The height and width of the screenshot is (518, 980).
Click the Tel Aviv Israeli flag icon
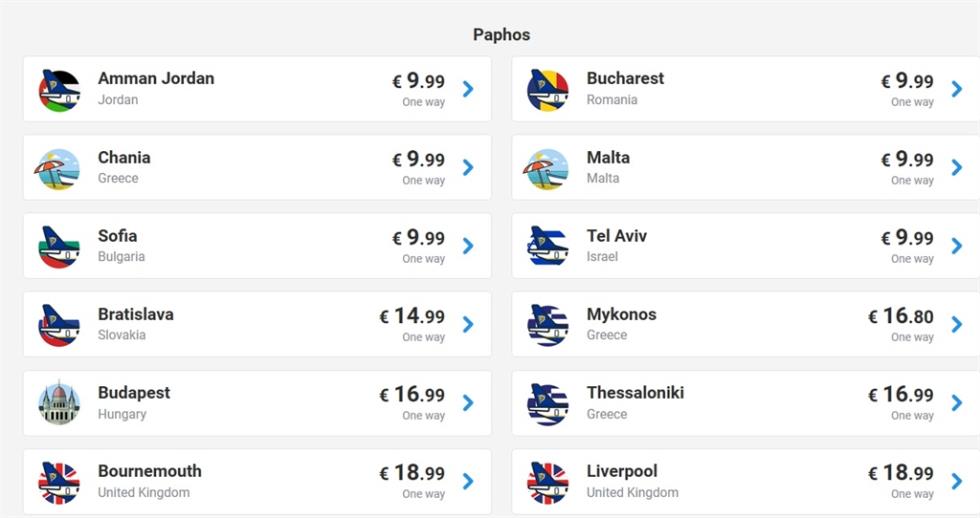[x=548, y=246]
